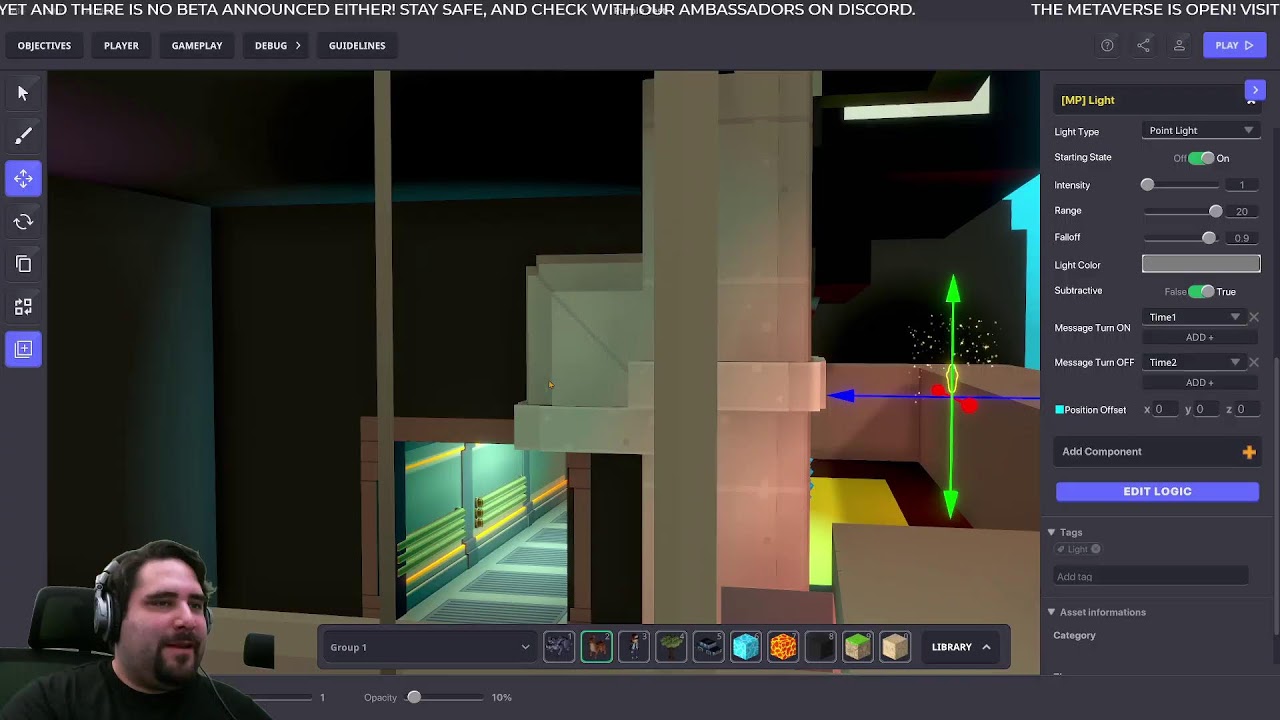The height and width of the screenshot is (720, 1280).
Task: Open the user profile icon
Action: tap(1179, 45)
